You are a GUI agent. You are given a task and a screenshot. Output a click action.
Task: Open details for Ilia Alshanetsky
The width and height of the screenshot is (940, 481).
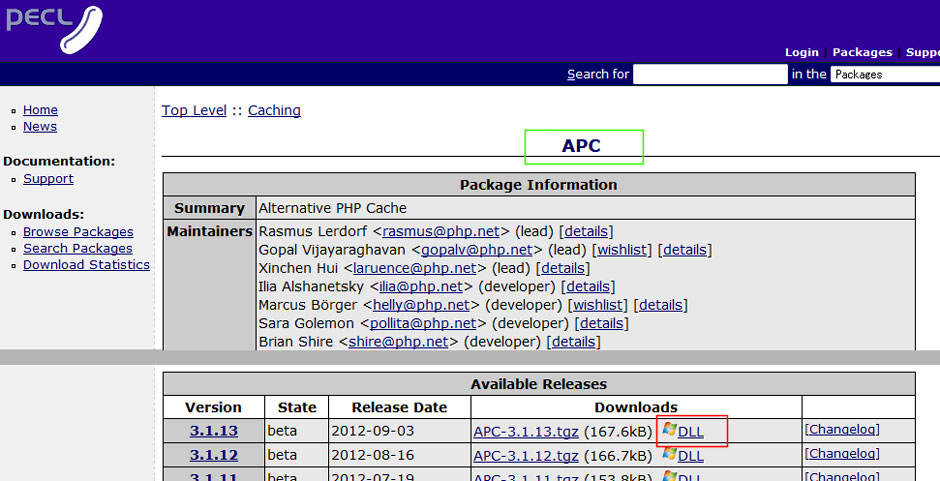(588, 287)
